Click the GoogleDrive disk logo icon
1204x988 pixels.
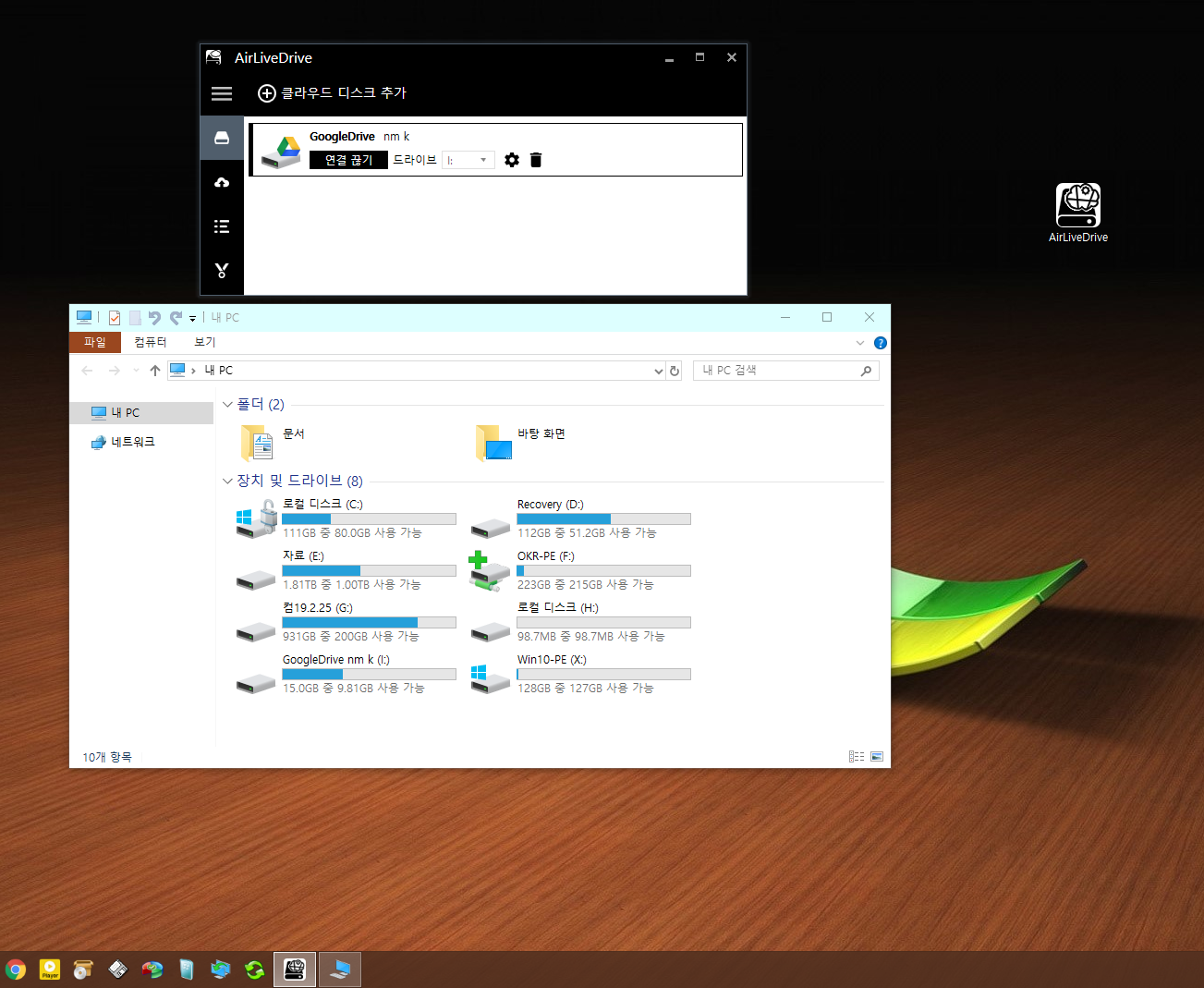coord(281,152)
